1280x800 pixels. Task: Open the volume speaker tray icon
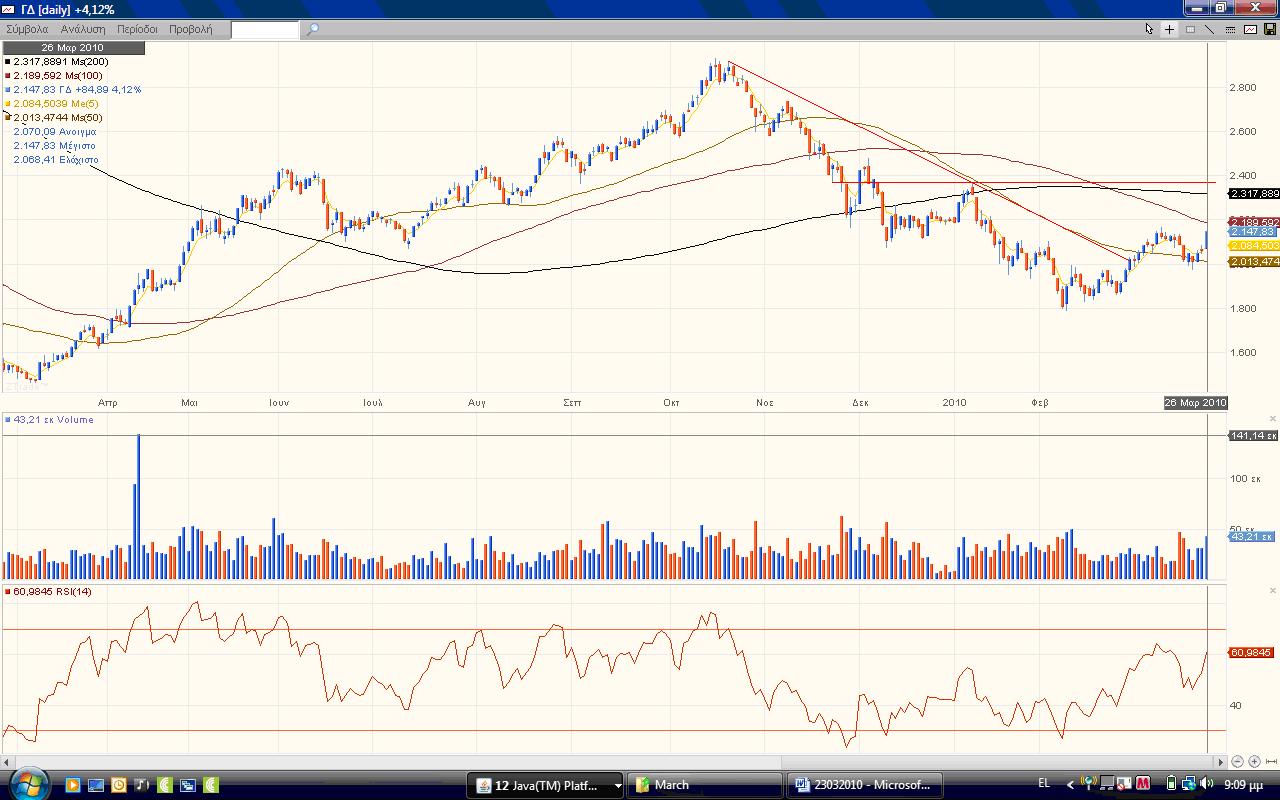(1206, 784)
